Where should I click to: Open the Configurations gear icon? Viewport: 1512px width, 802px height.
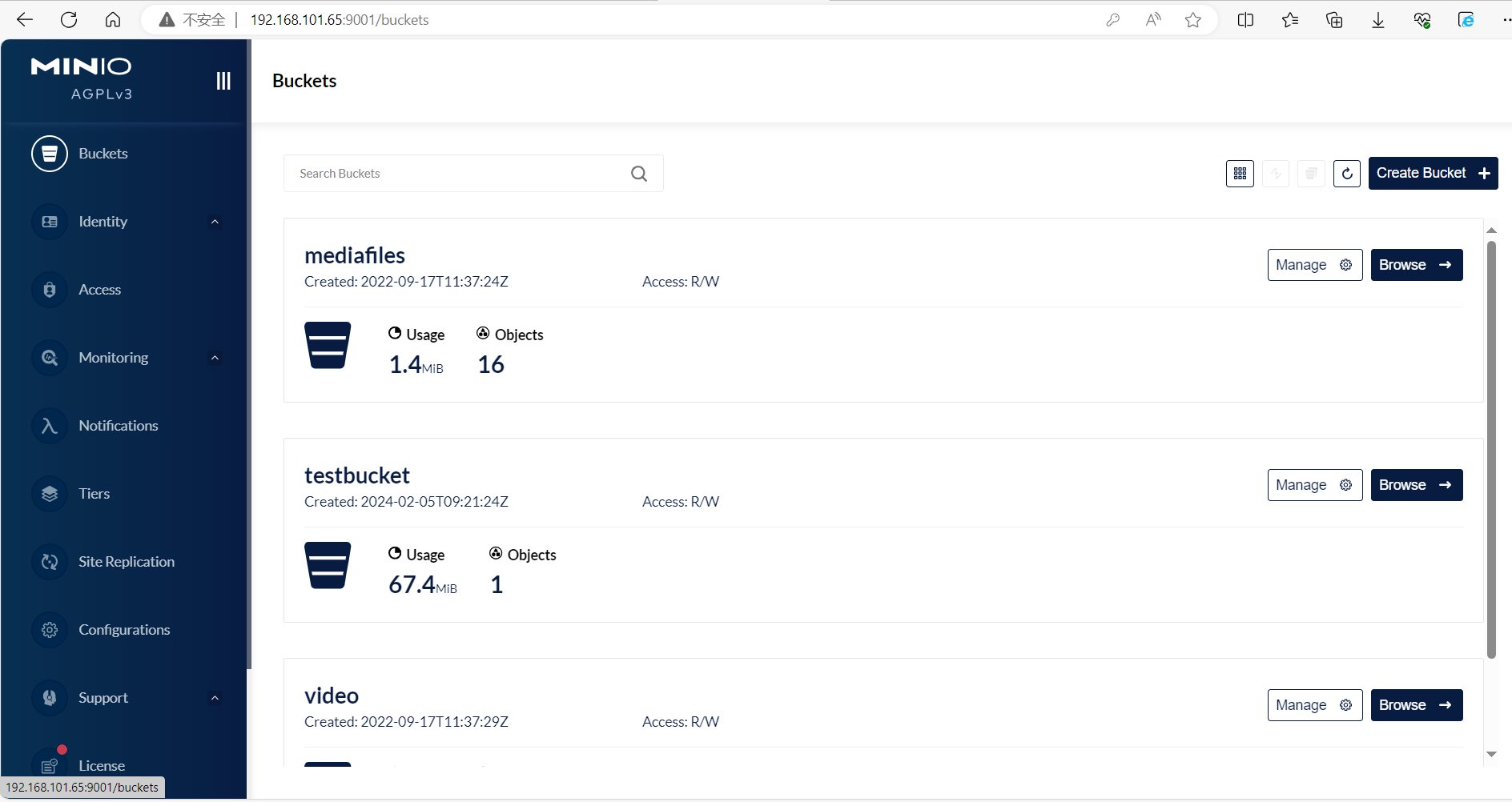(x=50, y=630)
